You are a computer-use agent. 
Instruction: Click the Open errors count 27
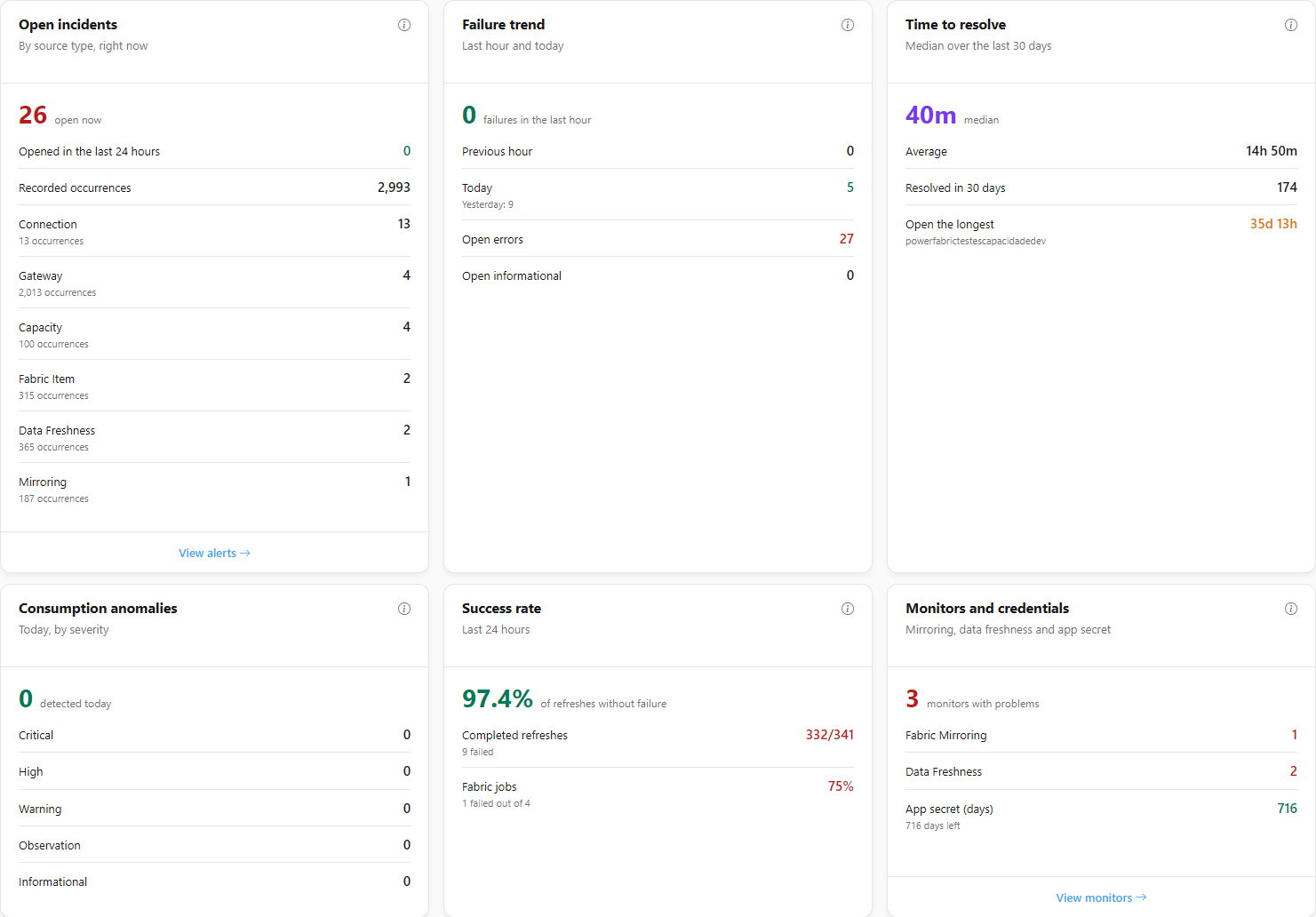846,239
